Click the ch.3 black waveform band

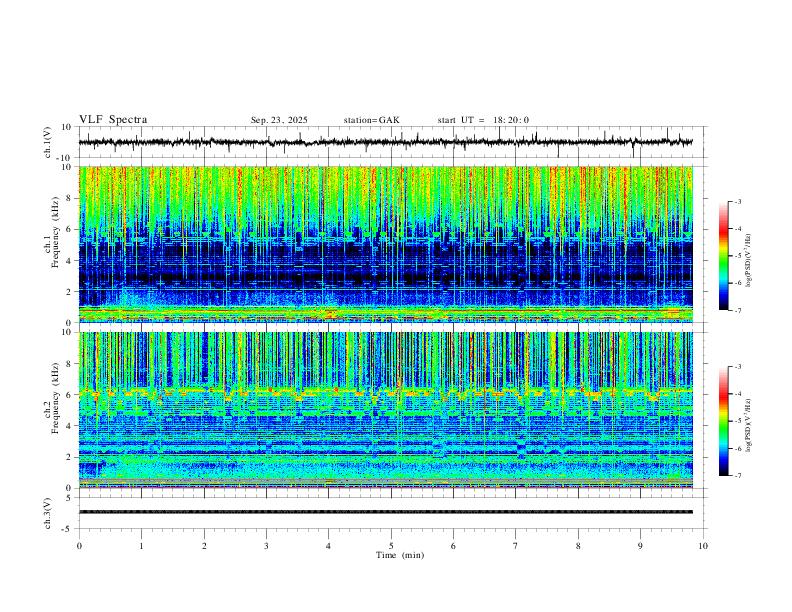(385, 512)
